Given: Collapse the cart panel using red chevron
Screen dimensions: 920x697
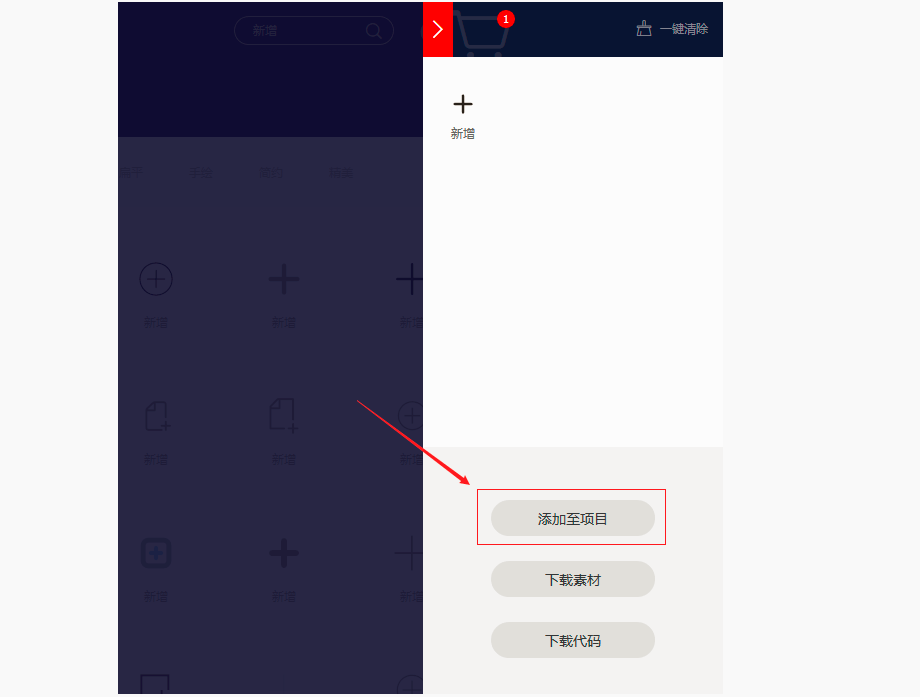Looking at the screenshot, I should click(438, 29).
